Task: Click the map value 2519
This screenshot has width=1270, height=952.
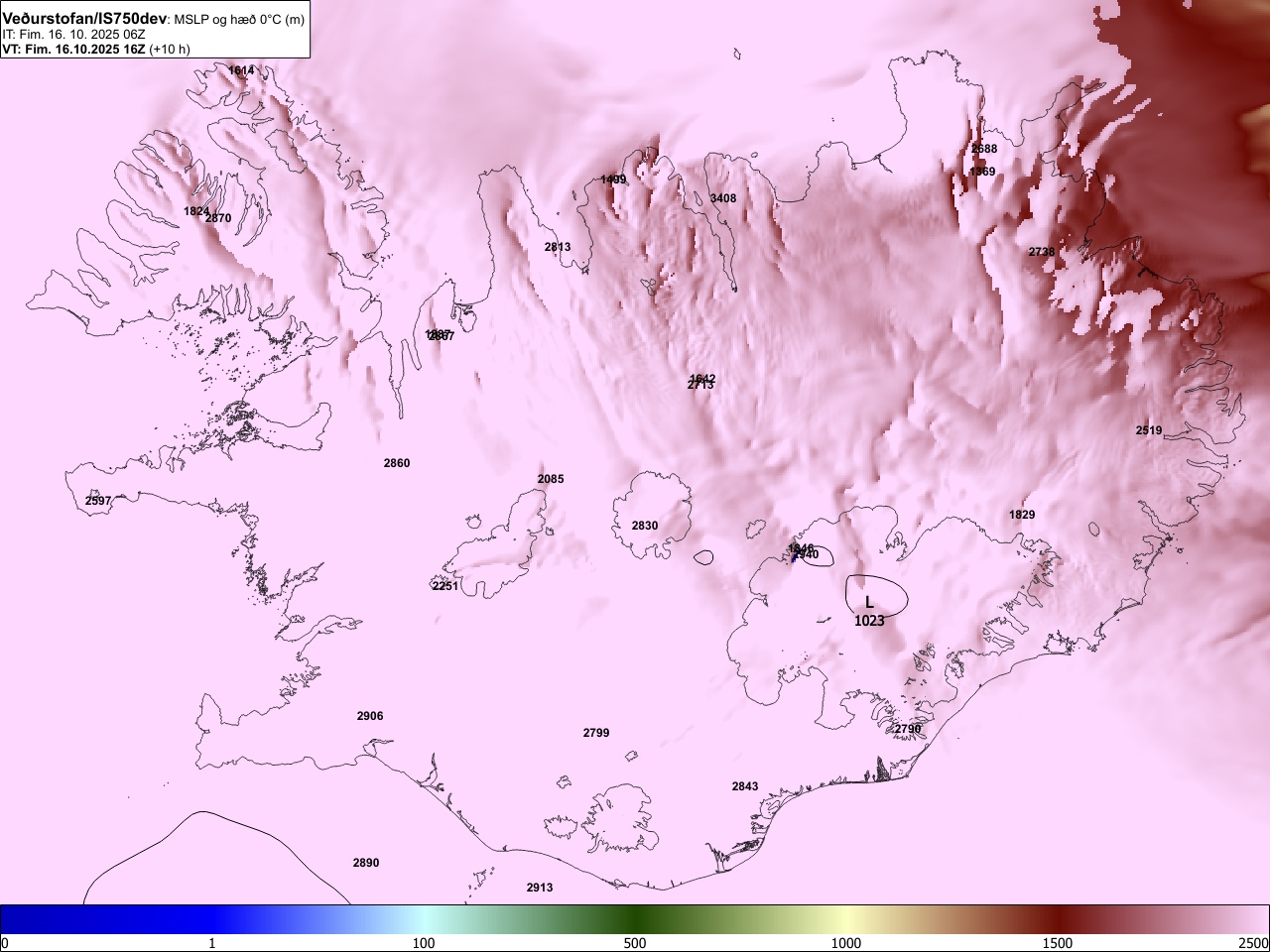Action: (1149, 430)
